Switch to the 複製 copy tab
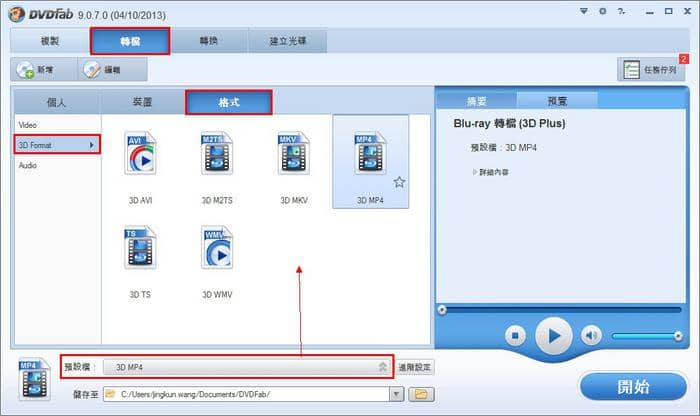 pos(50,41)
